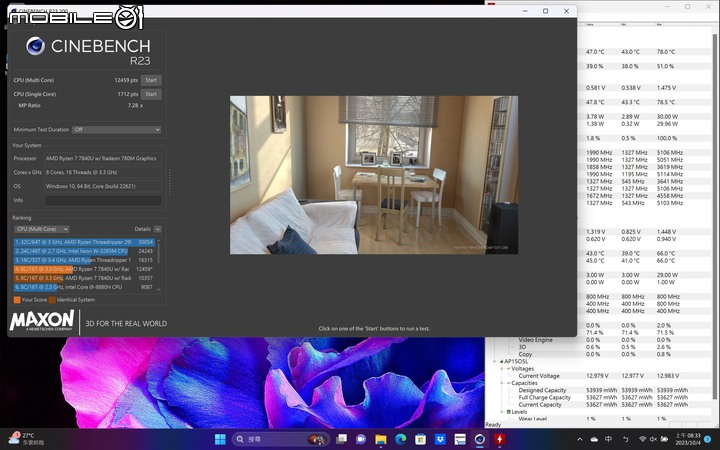The width and height of the screenshot is (720, 450).
Task: Open the Minimum Test Duration dropdown
Action: pos(116,129)
